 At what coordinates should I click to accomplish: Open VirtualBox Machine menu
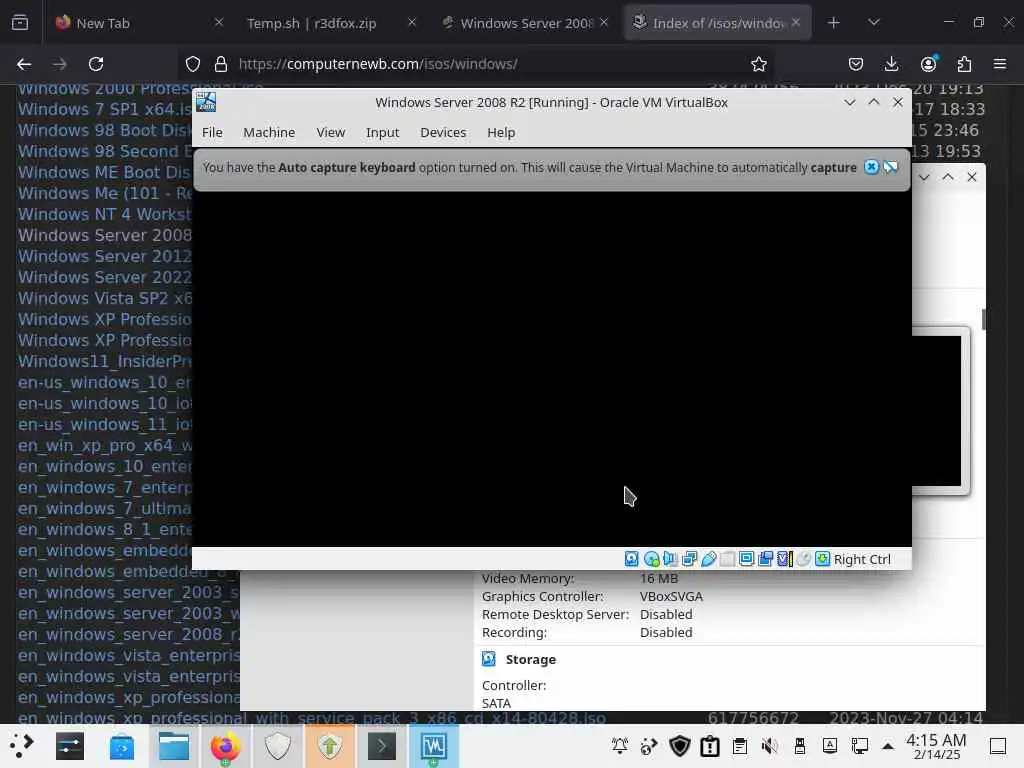269,133
